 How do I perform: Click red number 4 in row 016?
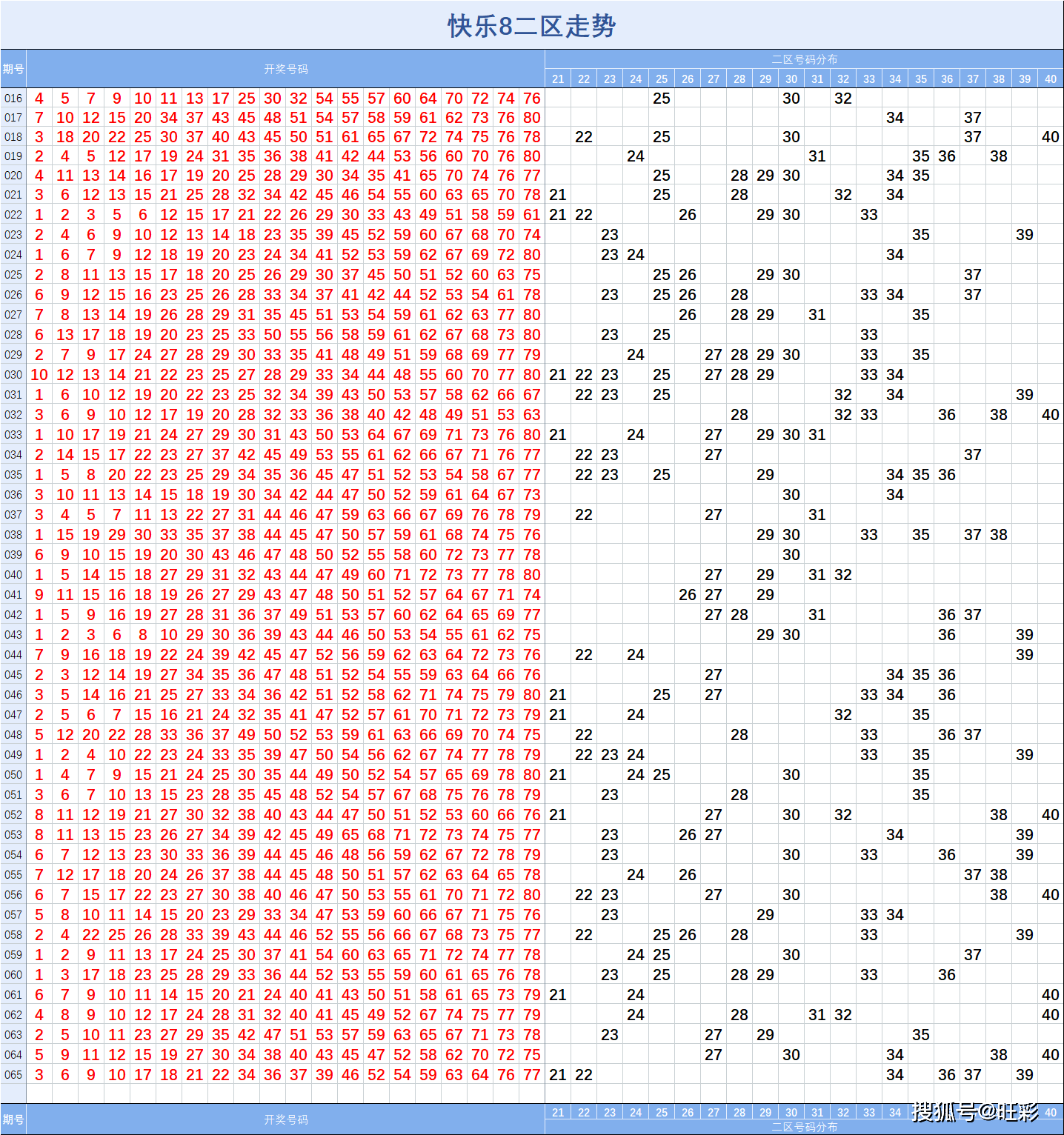click(x=39, y=99)
